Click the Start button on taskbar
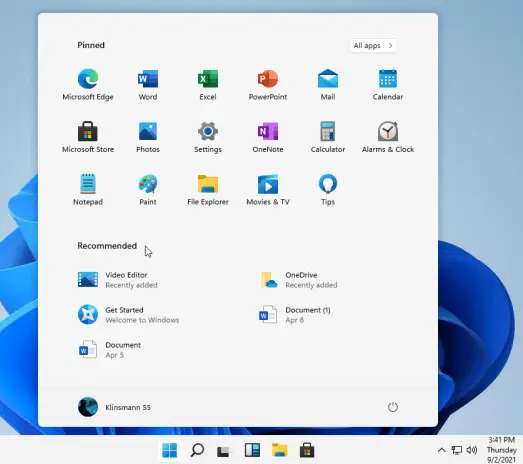 pyautogui.click(x=169, y=450)
